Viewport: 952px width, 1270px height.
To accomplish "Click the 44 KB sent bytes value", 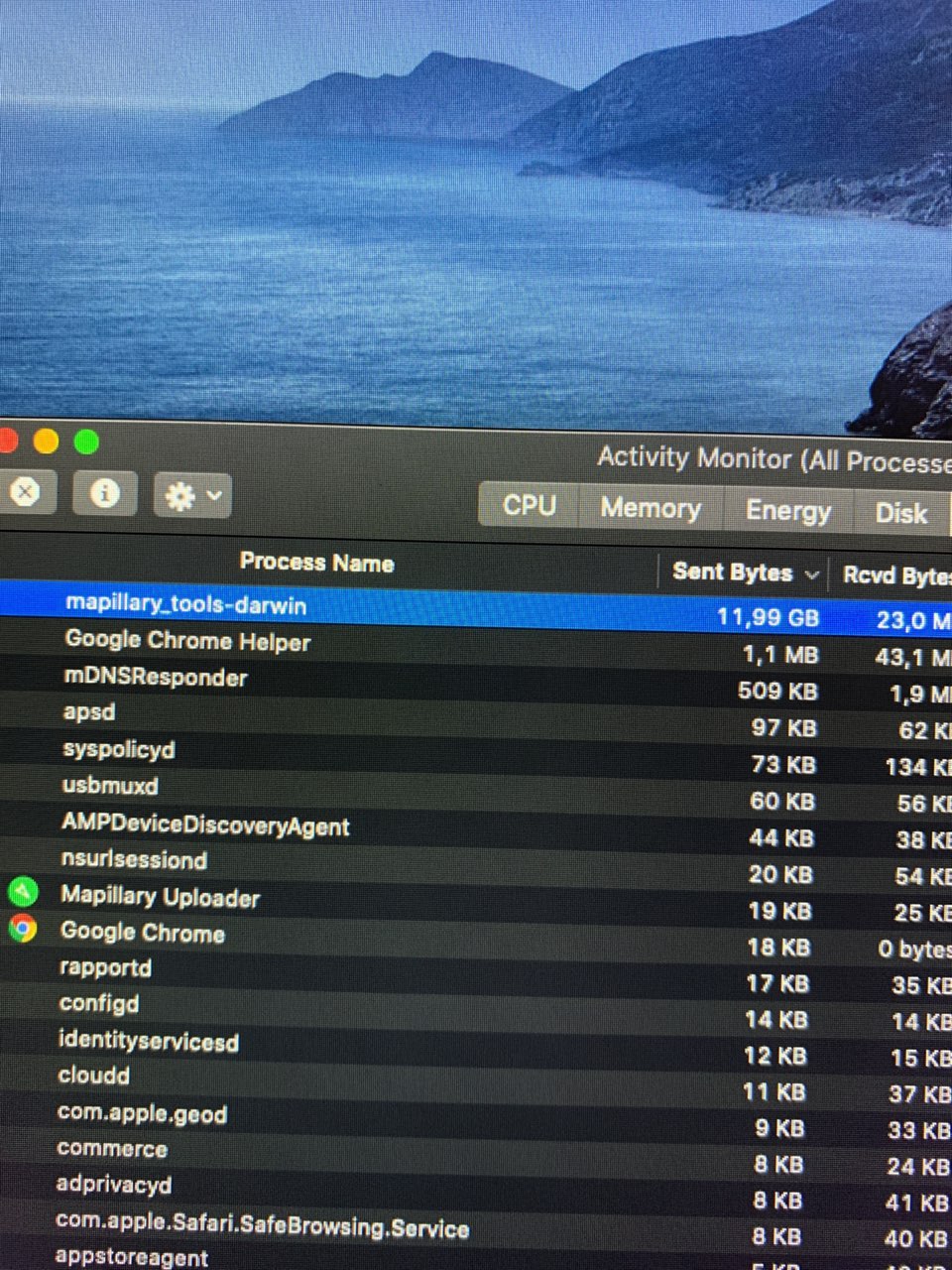I will click(x=780, y=837).
